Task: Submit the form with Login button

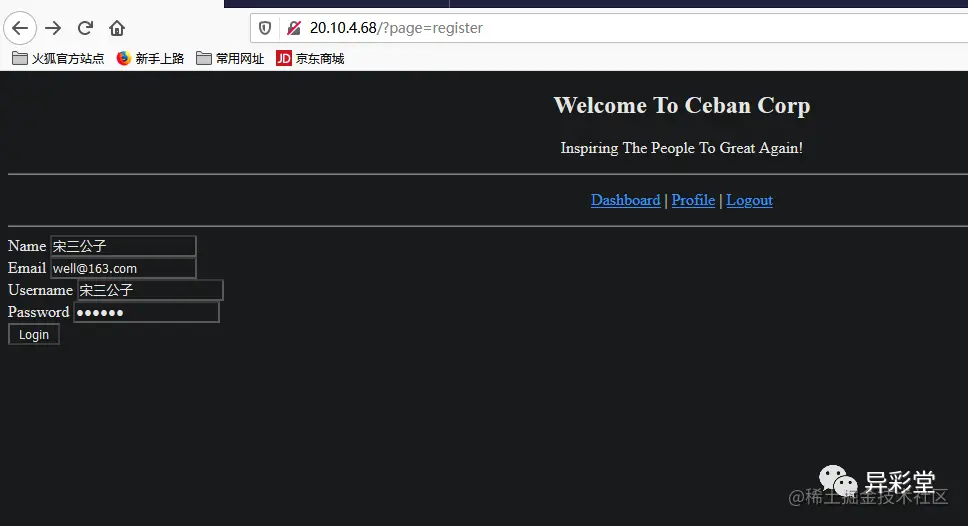Action: 34,335
